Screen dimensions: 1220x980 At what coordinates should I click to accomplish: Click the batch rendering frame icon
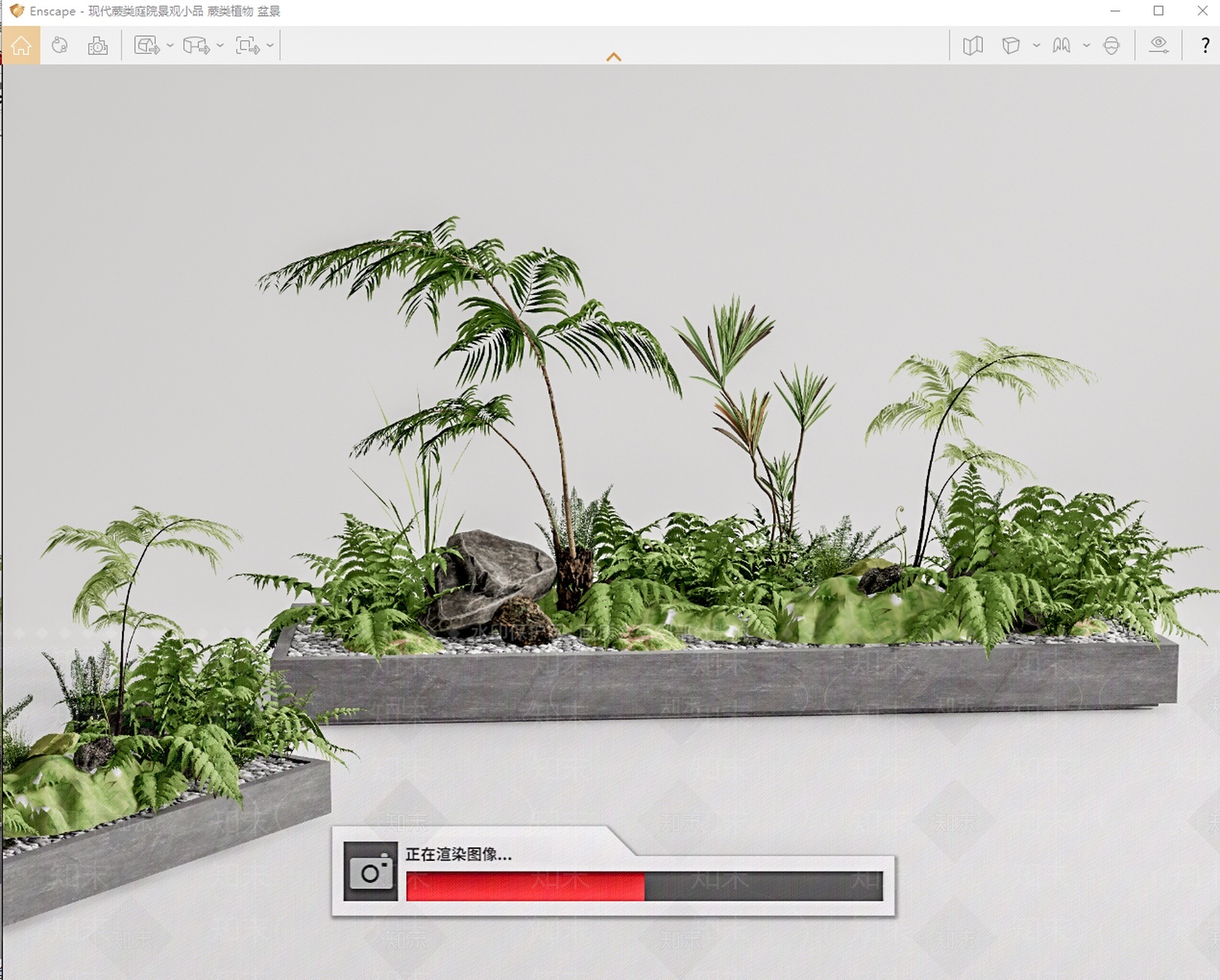[x=247, y=46]
